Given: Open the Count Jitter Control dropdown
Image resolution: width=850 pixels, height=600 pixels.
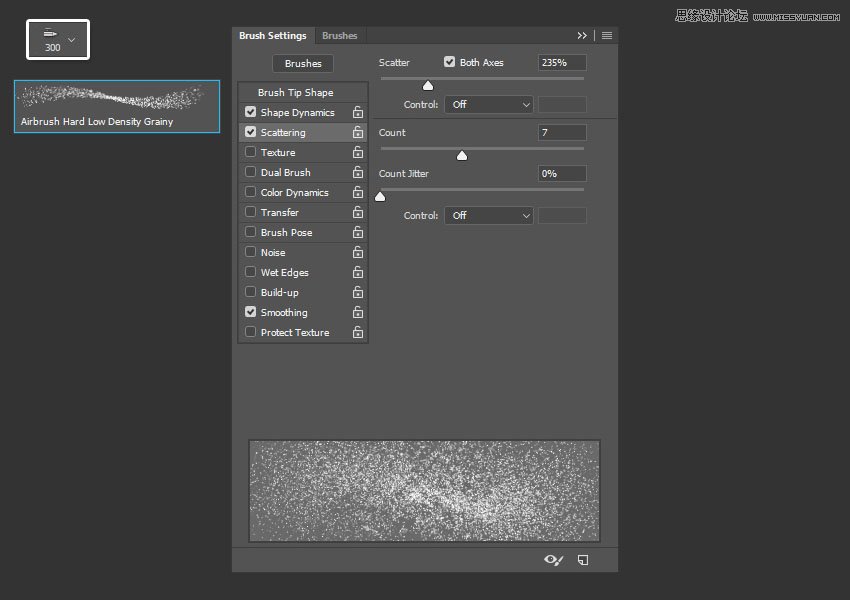Looking at the screenshot, I should tap(489, 216).
